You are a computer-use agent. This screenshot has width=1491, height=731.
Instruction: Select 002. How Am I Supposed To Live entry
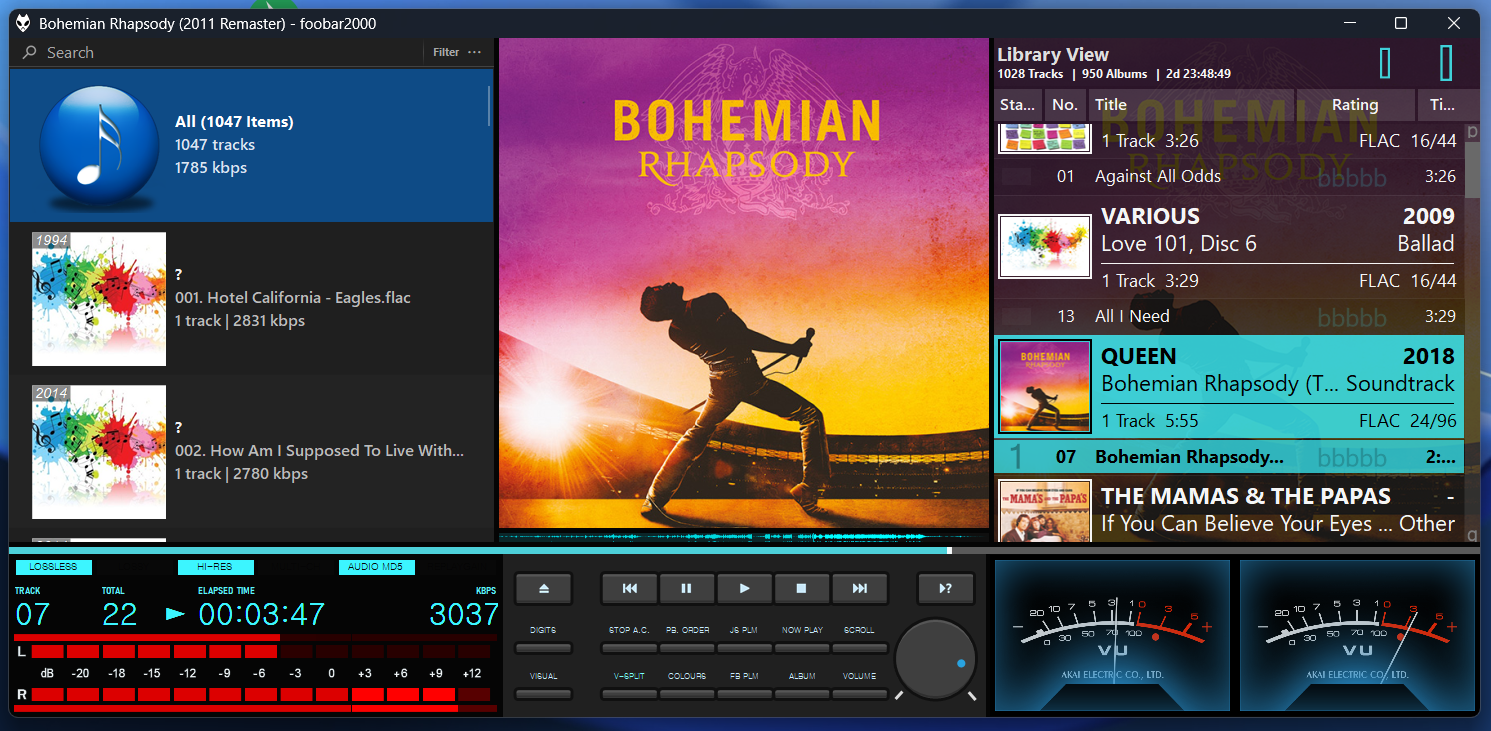[x=251, y=451]
